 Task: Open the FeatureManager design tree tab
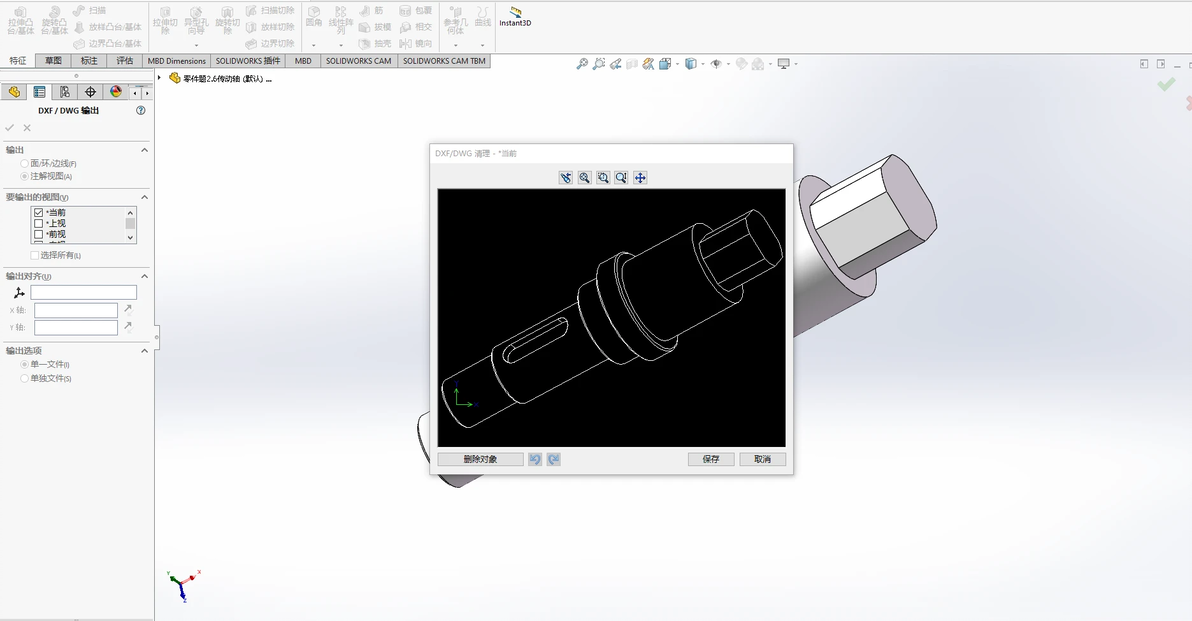(14, 92)
